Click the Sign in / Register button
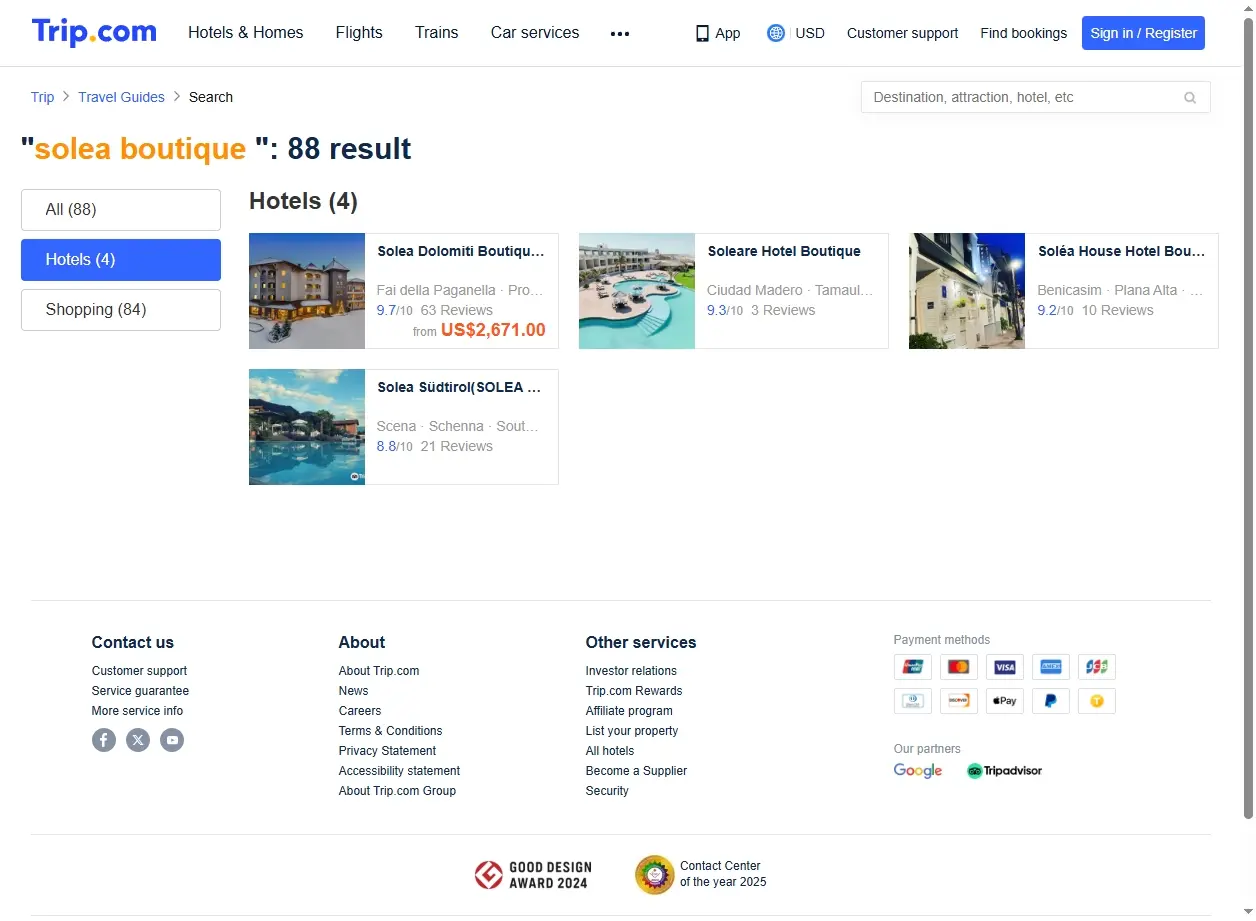The image size is (1256, 921). (x=1143, y=33)
